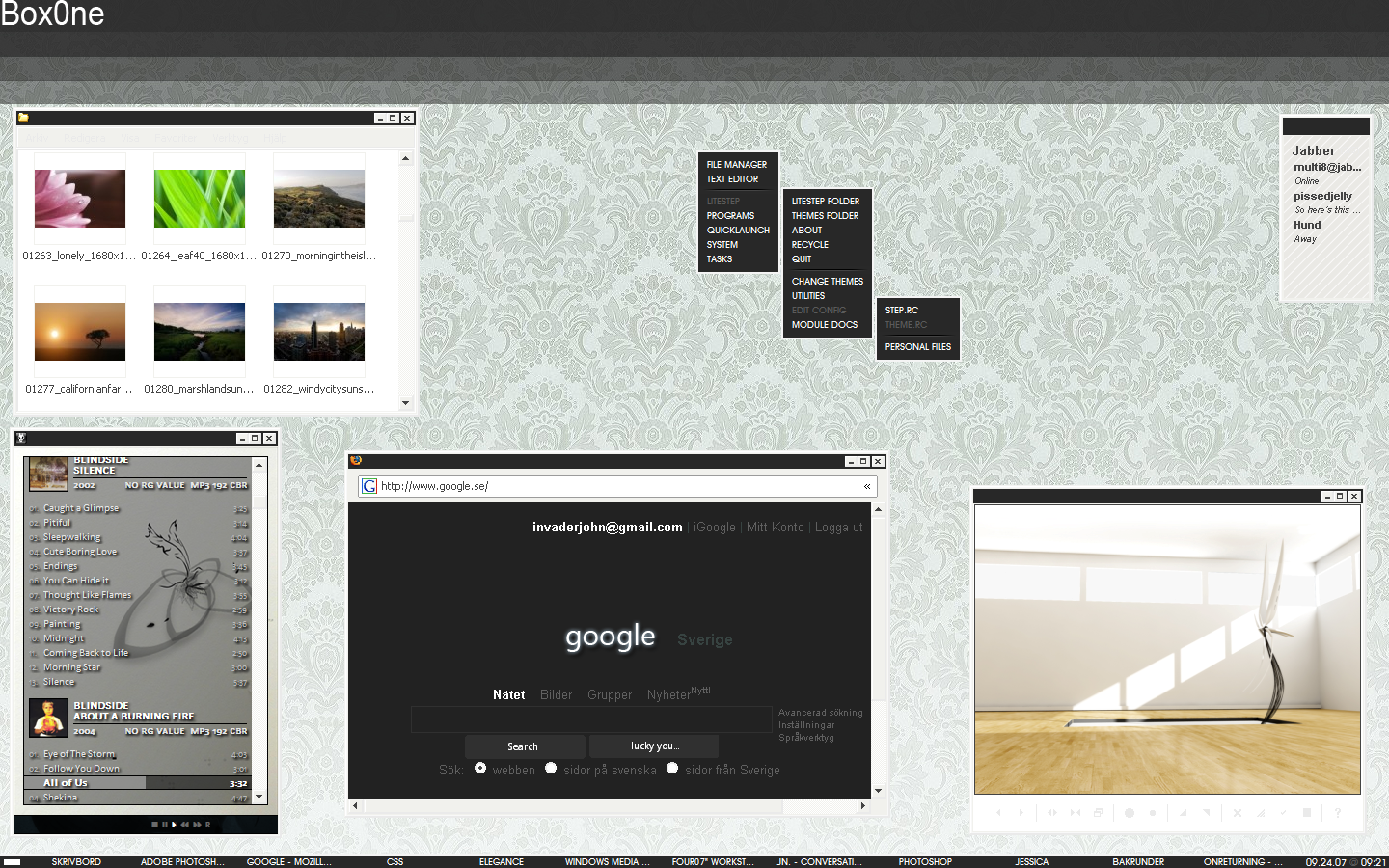Switch to the Grupper search tab
The width and height of the screenshot is (1389, 868).
(x=610, y=694)
